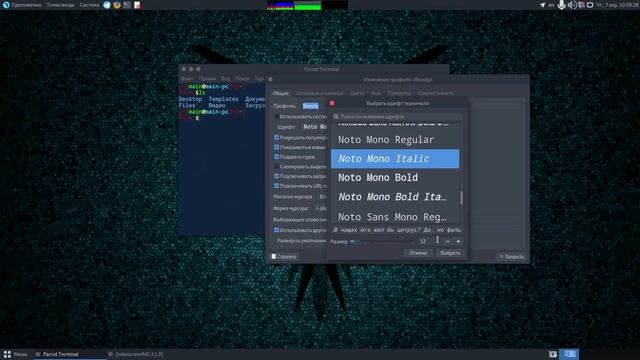Image resolution: width=640 pixels, height=360 pixels.
Task: Open 'Файл' menu in Parrot Terminal
Action: 187,78
